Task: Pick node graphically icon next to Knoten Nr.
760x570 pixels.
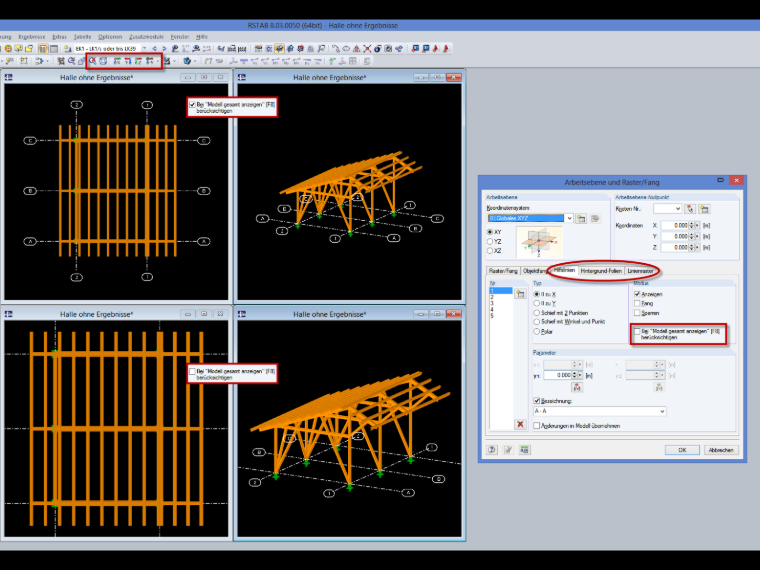Action: (690, 209)
